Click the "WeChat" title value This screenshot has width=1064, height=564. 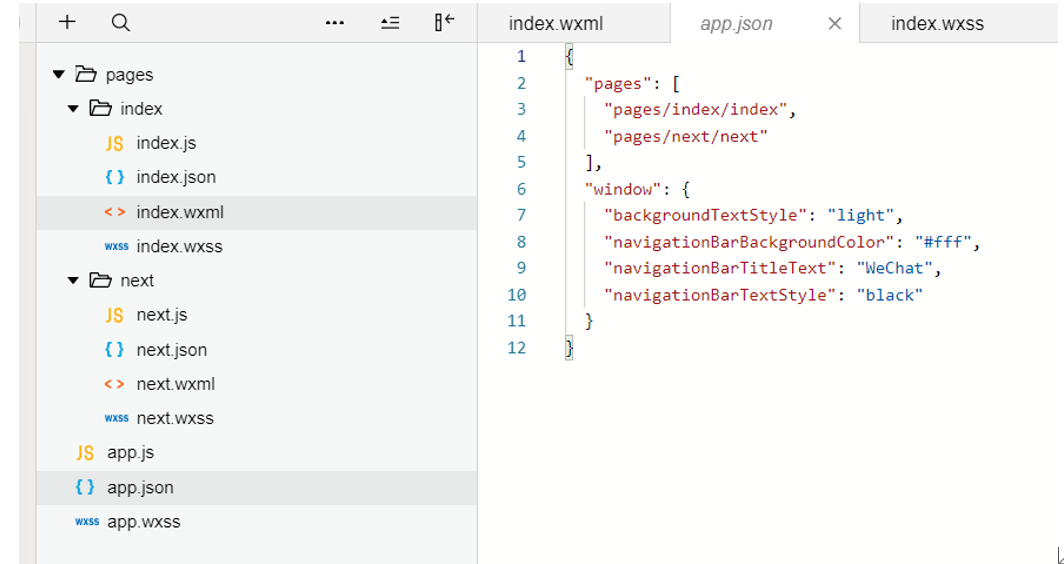click(895, 269)
